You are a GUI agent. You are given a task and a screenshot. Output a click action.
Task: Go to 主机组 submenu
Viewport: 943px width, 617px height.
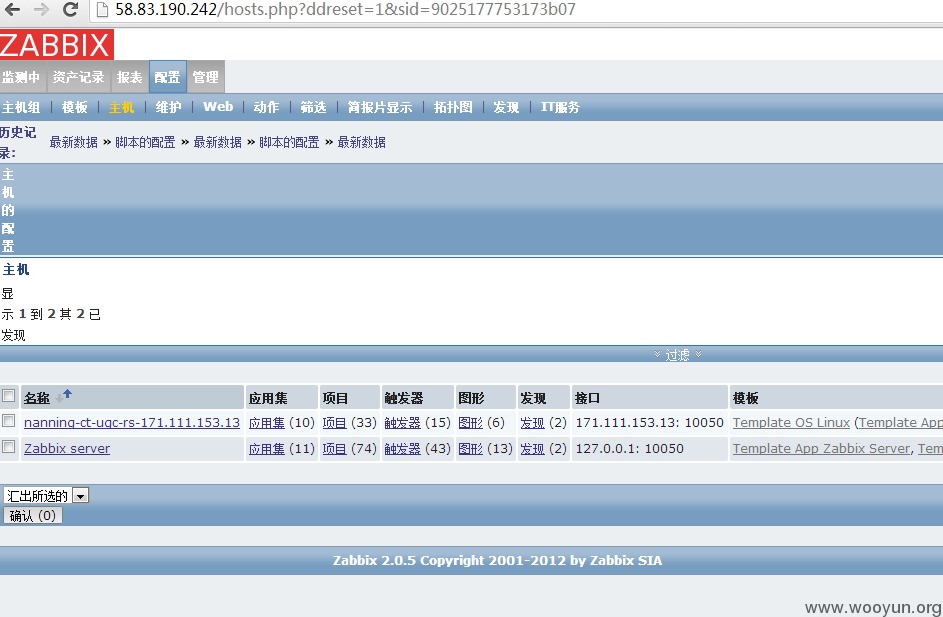[21, 107]
